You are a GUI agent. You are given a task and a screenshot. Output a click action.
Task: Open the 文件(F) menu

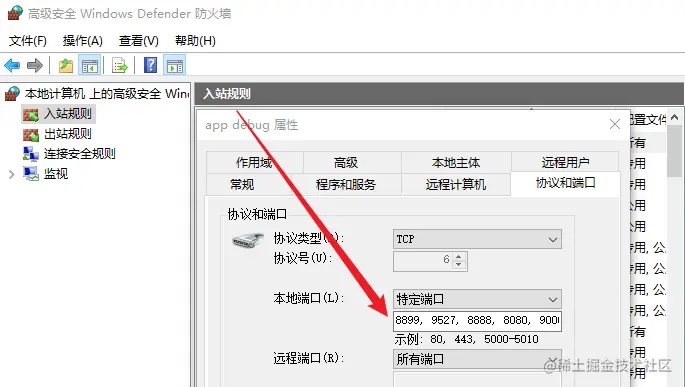point(28,41)
